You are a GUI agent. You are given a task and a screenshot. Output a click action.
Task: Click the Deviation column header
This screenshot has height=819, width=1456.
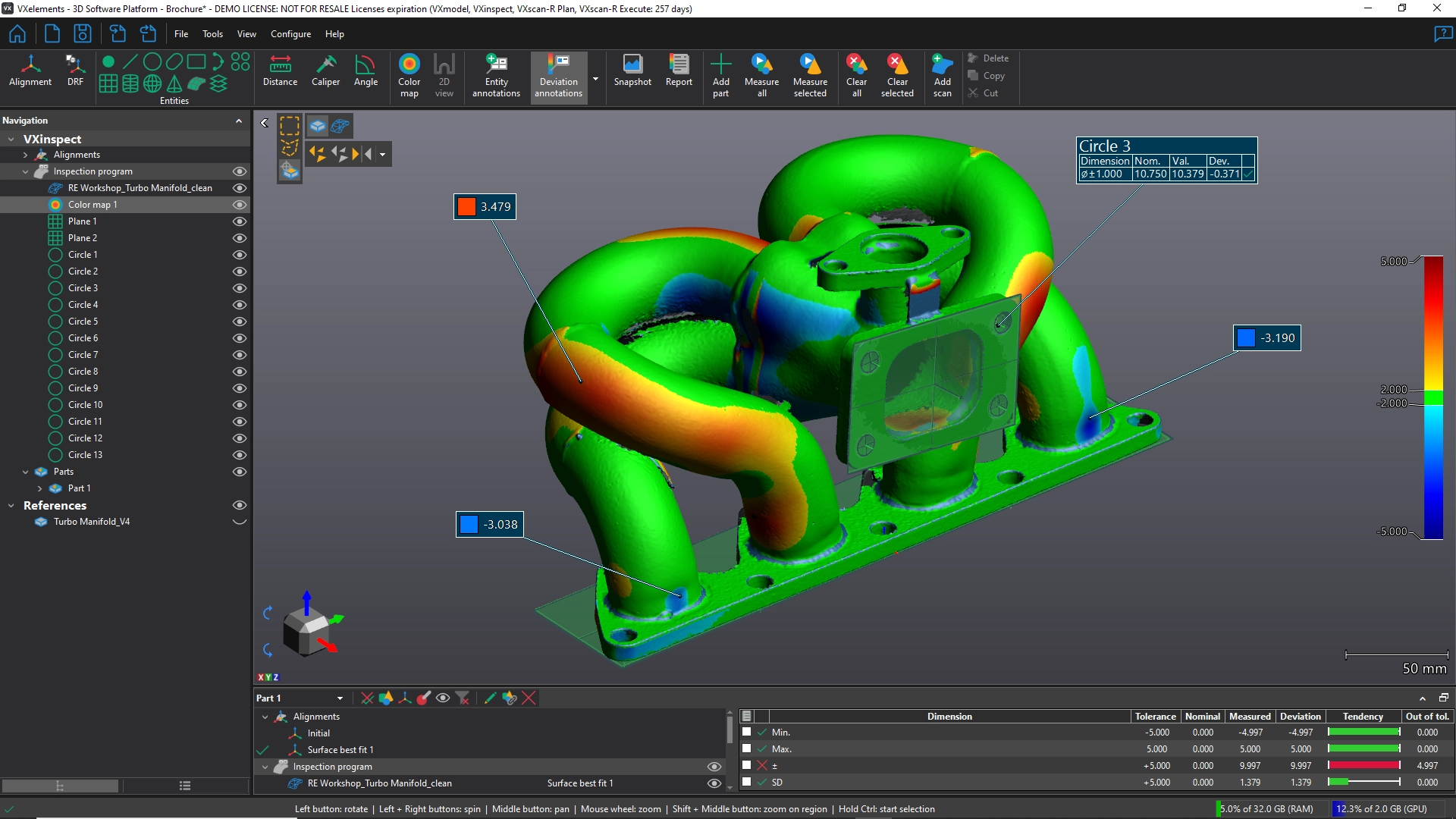click(x=1300, y=717)
